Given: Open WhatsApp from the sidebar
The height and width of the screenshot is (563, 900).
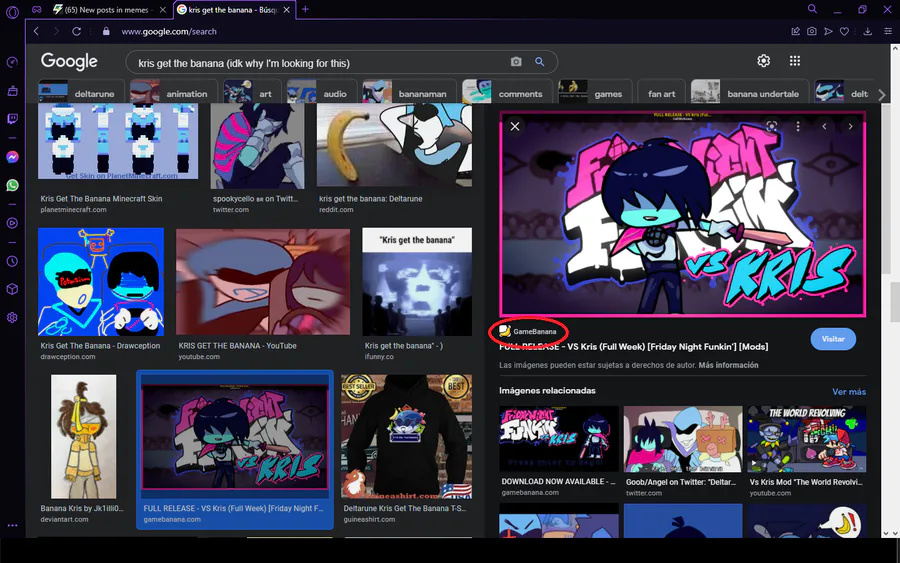Looking at the screenshot, I should pyautogui.click(x=12, y=185).
